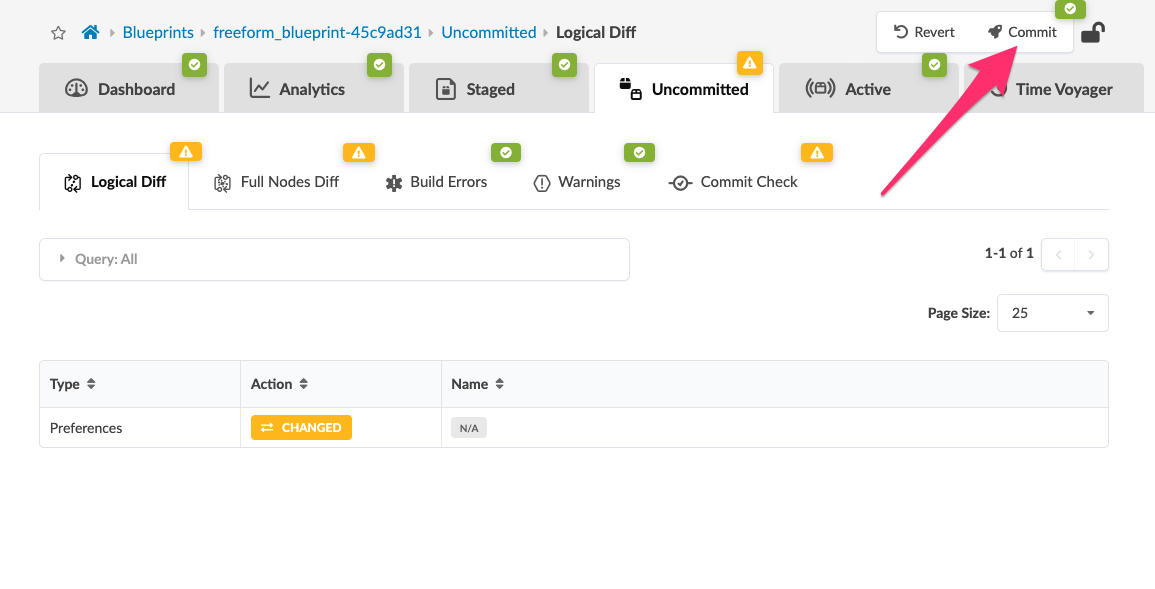1155x589 pixels.
Task: Click the warning badge above Full Nodes Diff
Action: click(358, 153)
